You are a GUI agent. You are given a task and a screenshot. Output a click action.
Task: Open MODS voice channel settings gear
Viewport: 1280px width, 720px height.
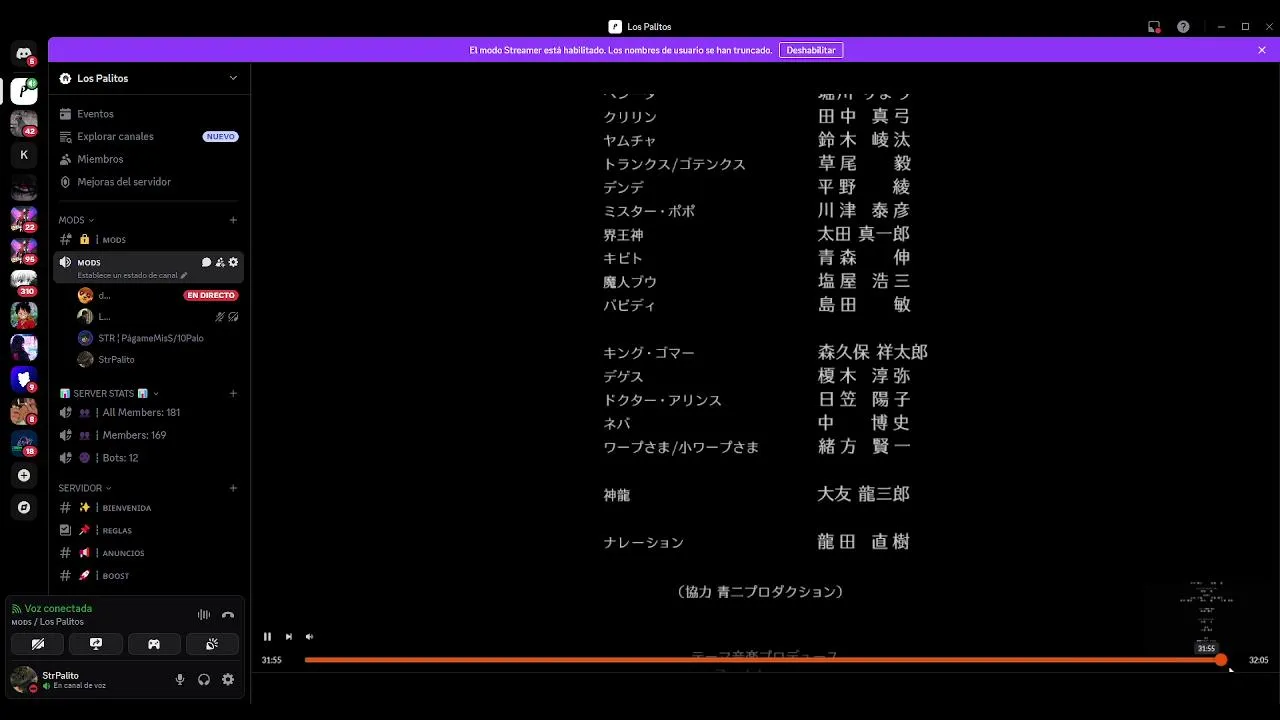point(233,262)
